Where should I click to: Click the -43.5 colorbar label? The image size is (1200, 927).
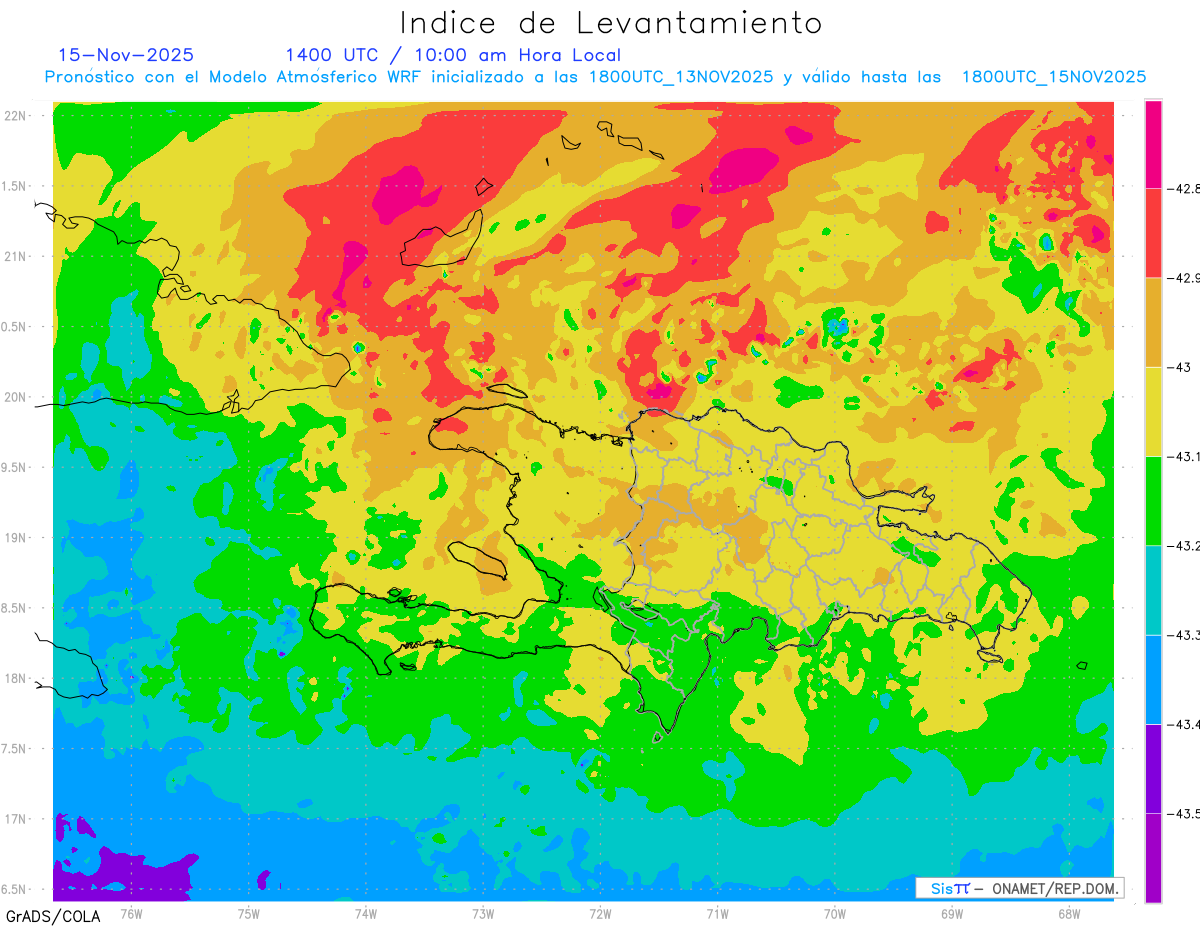(1183, 813)
